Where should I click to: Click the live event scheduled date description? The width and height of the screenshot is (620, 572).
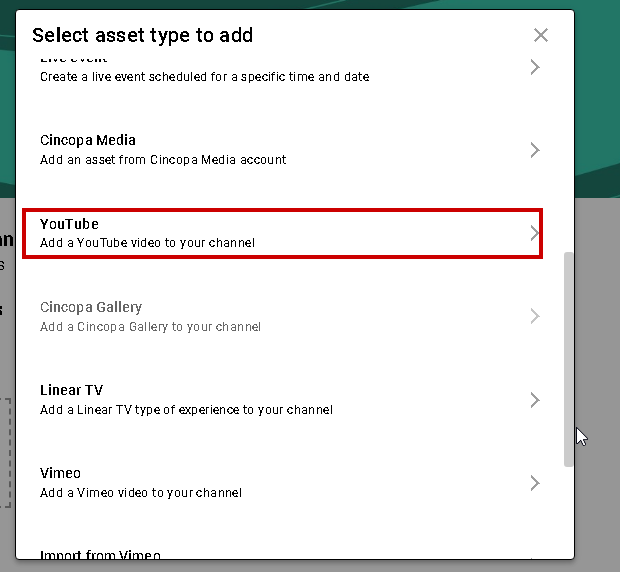point(204,77)
